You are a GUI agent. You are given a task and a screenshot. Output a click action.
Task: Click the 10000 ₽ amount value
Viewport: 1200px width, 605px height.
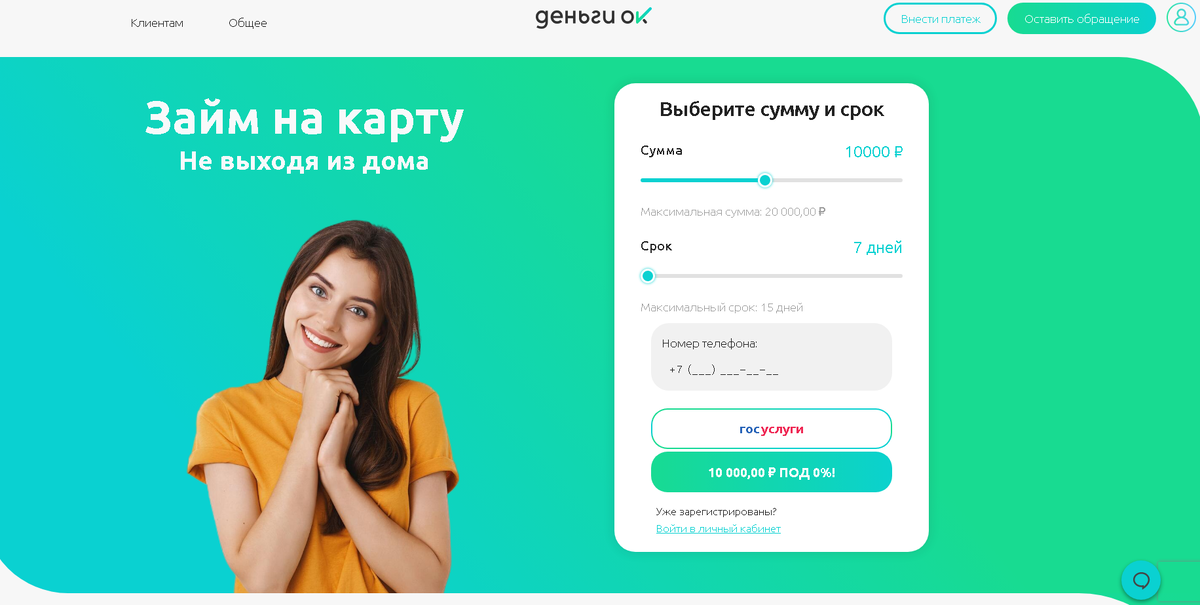click(x=874, y=152)
